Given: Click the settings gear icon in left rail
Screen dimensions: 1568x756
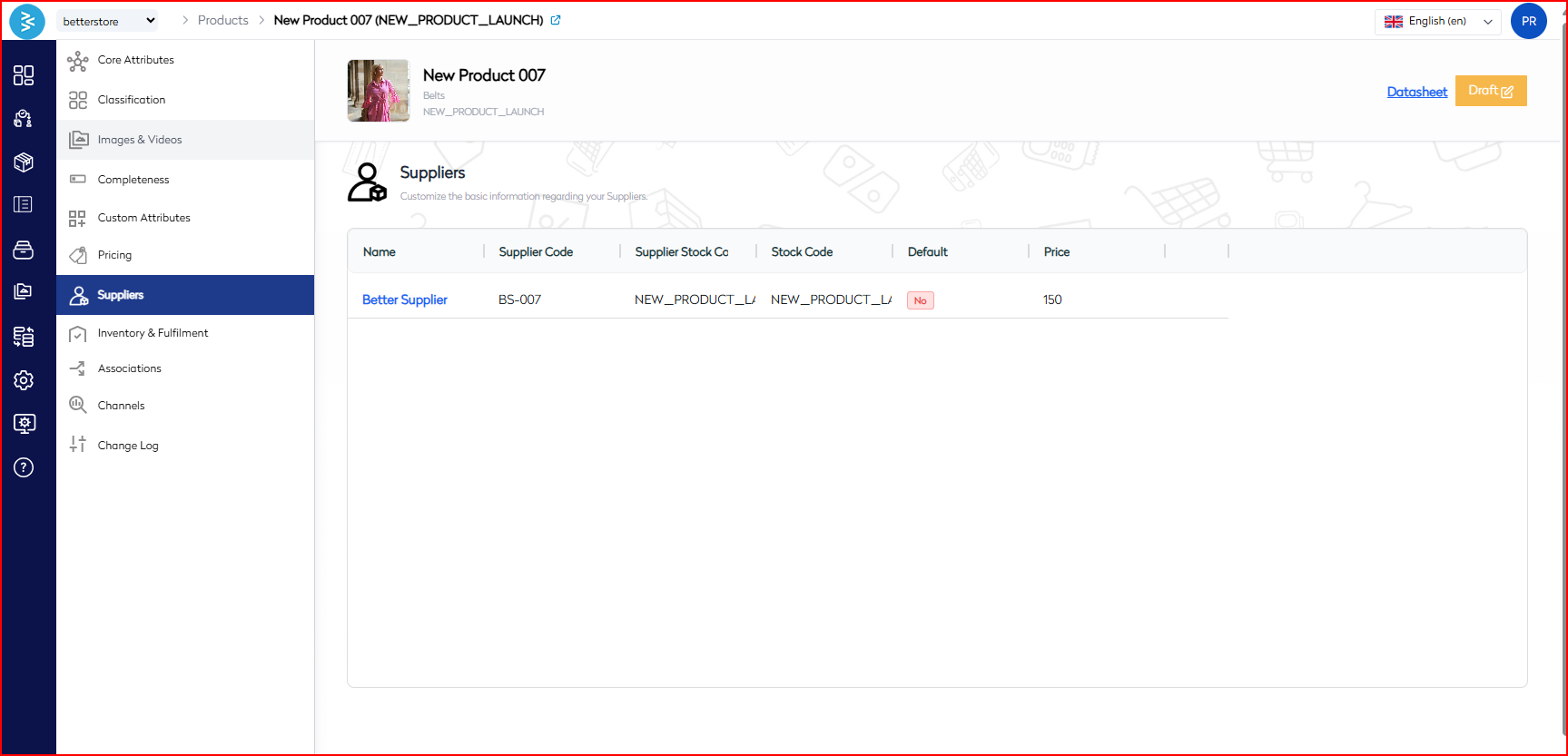Looking at the screenshot, I should tap(24, 380).
